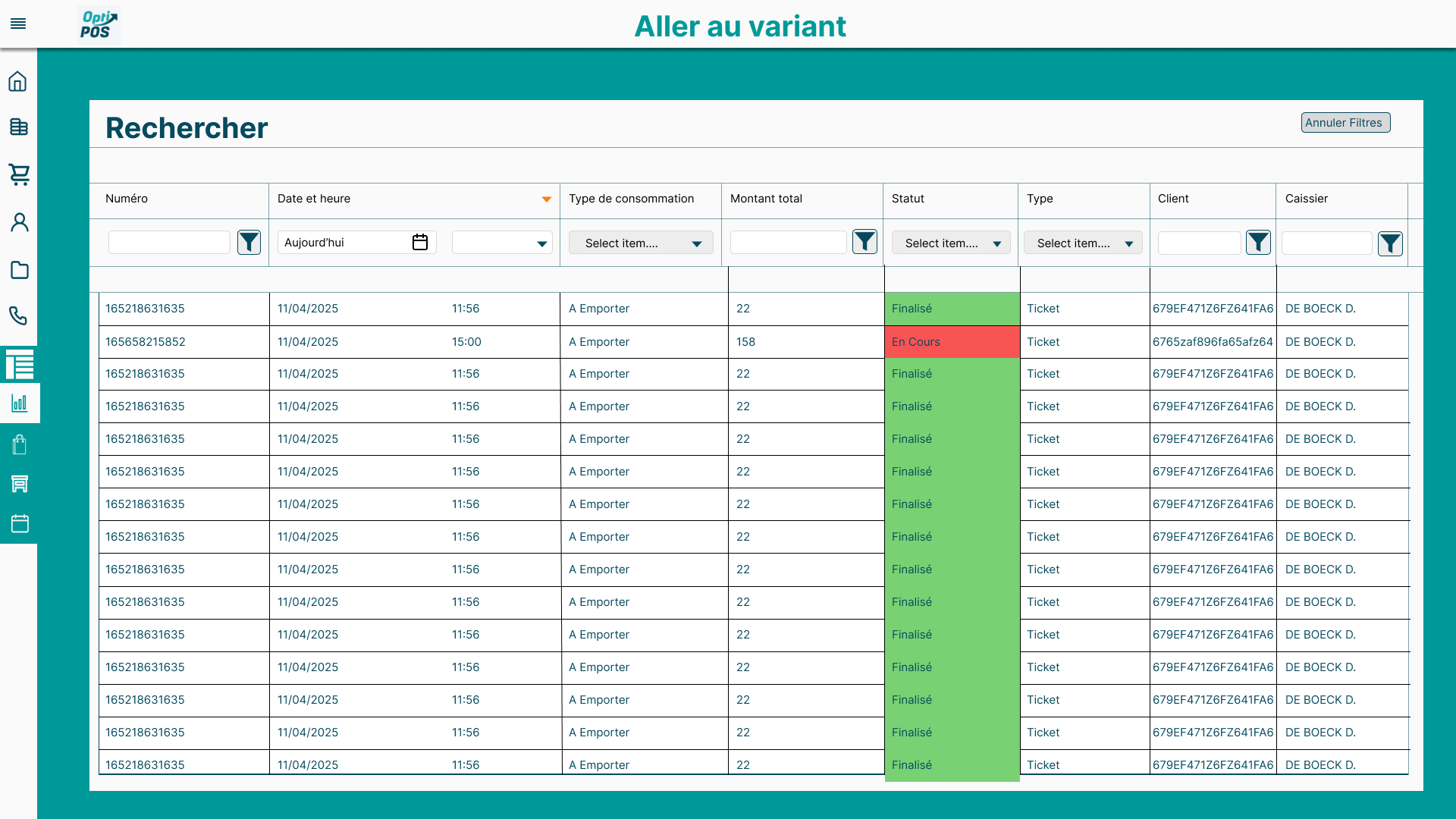Click the Montant total column header

(766, 199)
